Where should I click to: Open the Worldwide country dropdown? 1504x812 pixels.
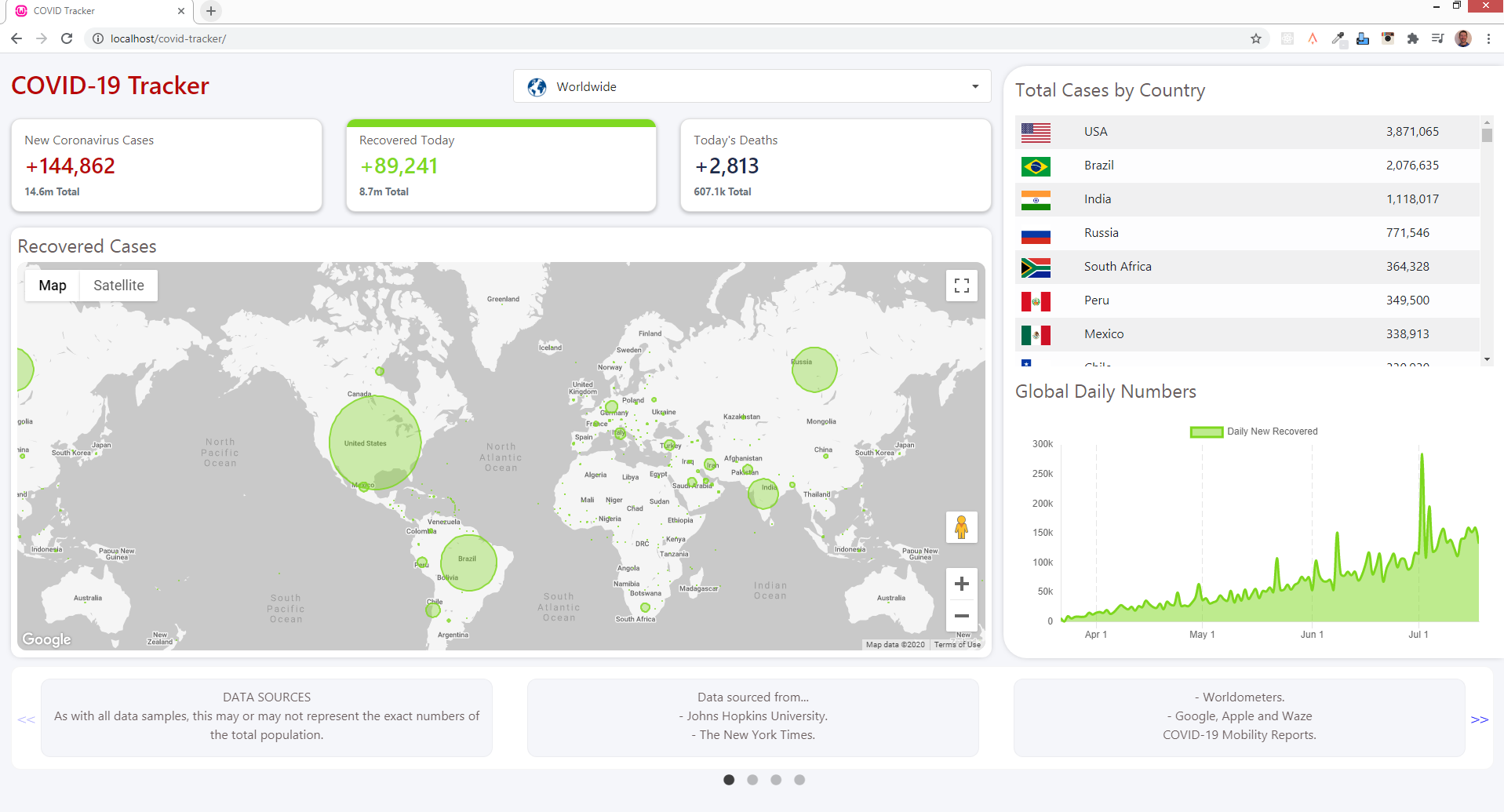(x=751, y=86)
